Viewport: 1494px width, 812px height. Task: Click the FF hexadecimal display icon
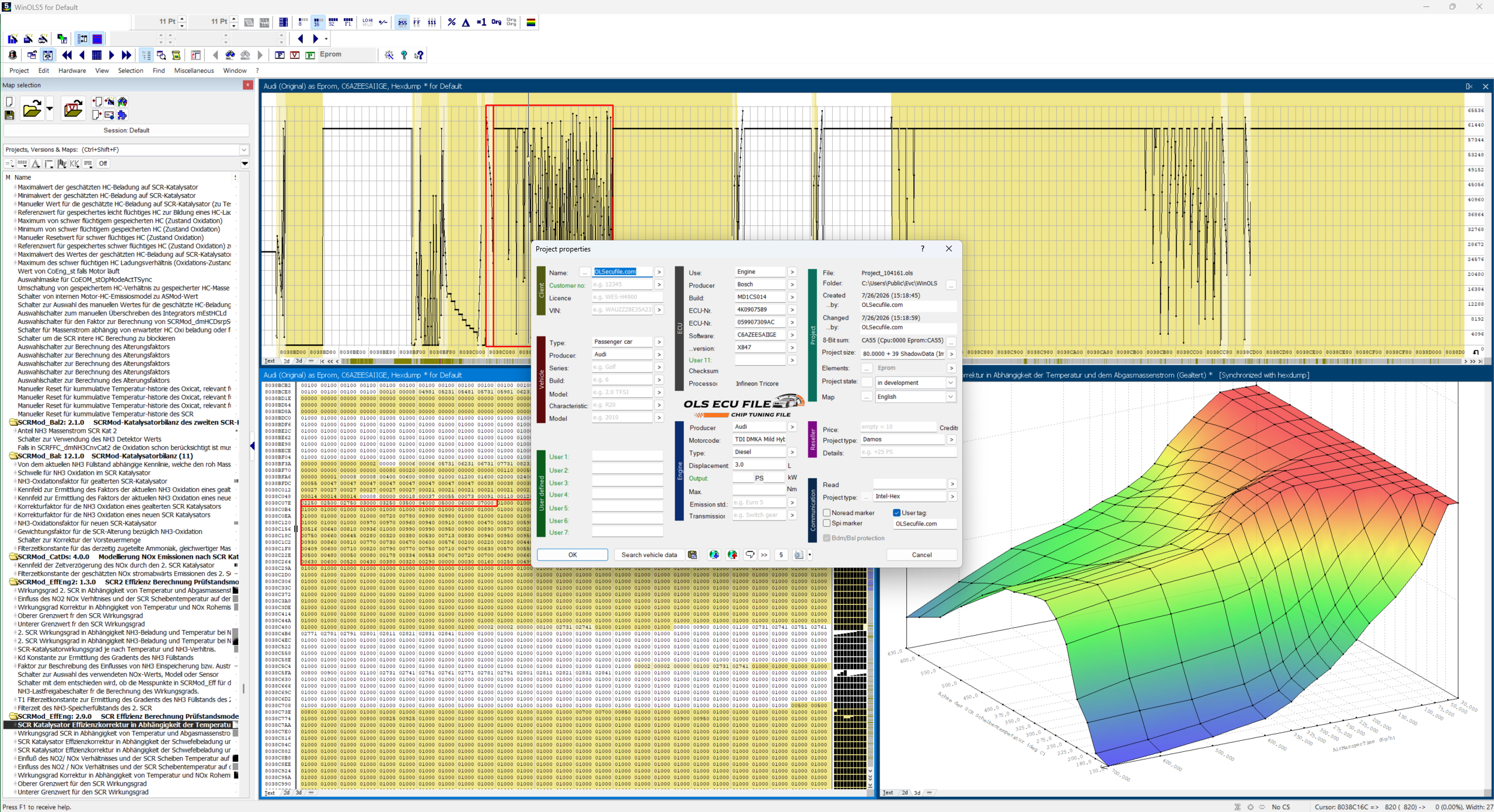pyautogui.click(x=417, y=22)
